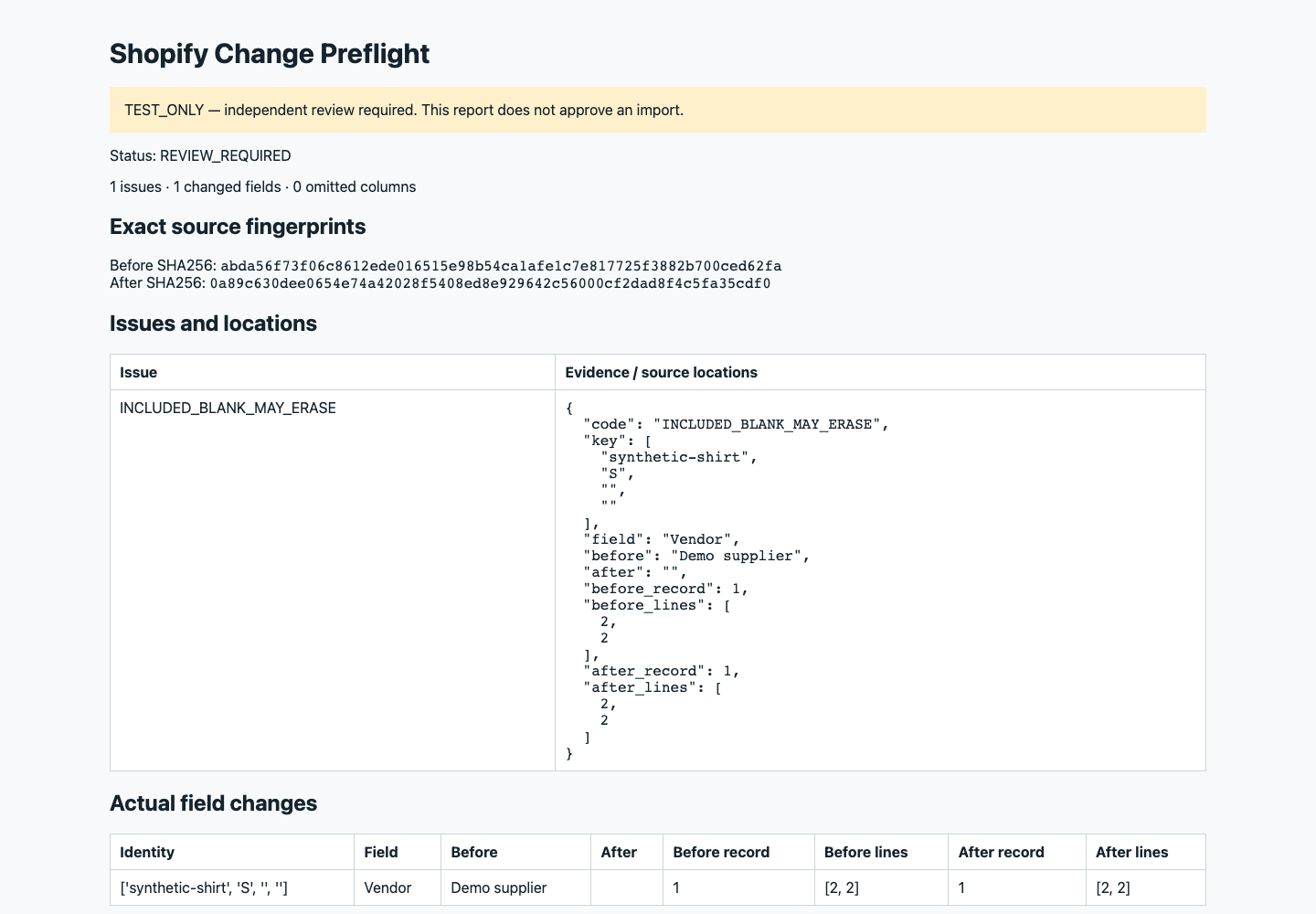This screenshot has width=1316, height=914.
Task: Click the Issue column header
Action: (333, 372)
